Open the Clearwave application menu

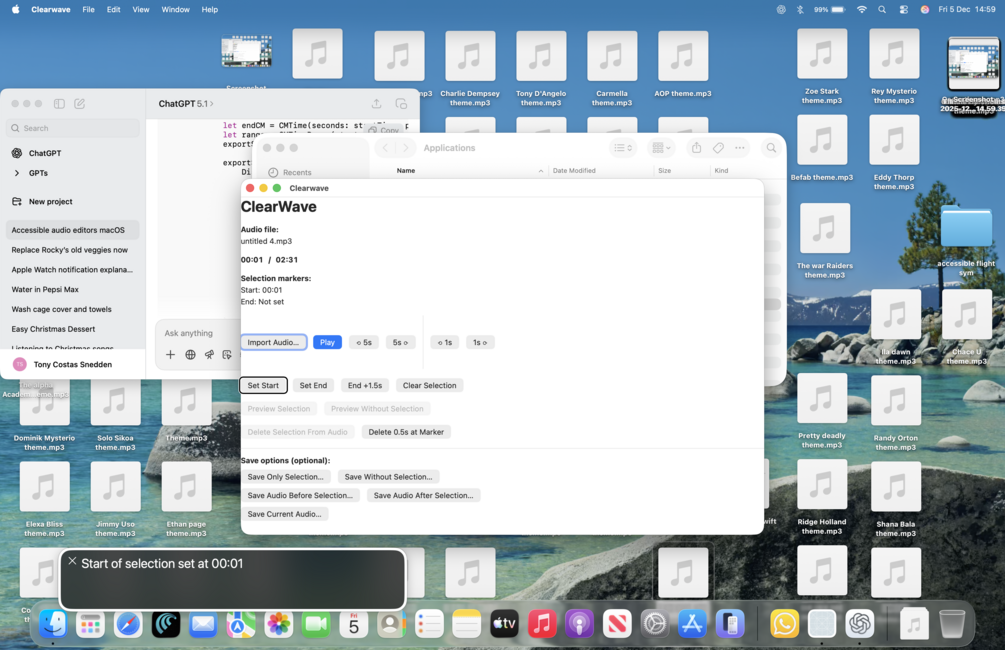[51, 10]
